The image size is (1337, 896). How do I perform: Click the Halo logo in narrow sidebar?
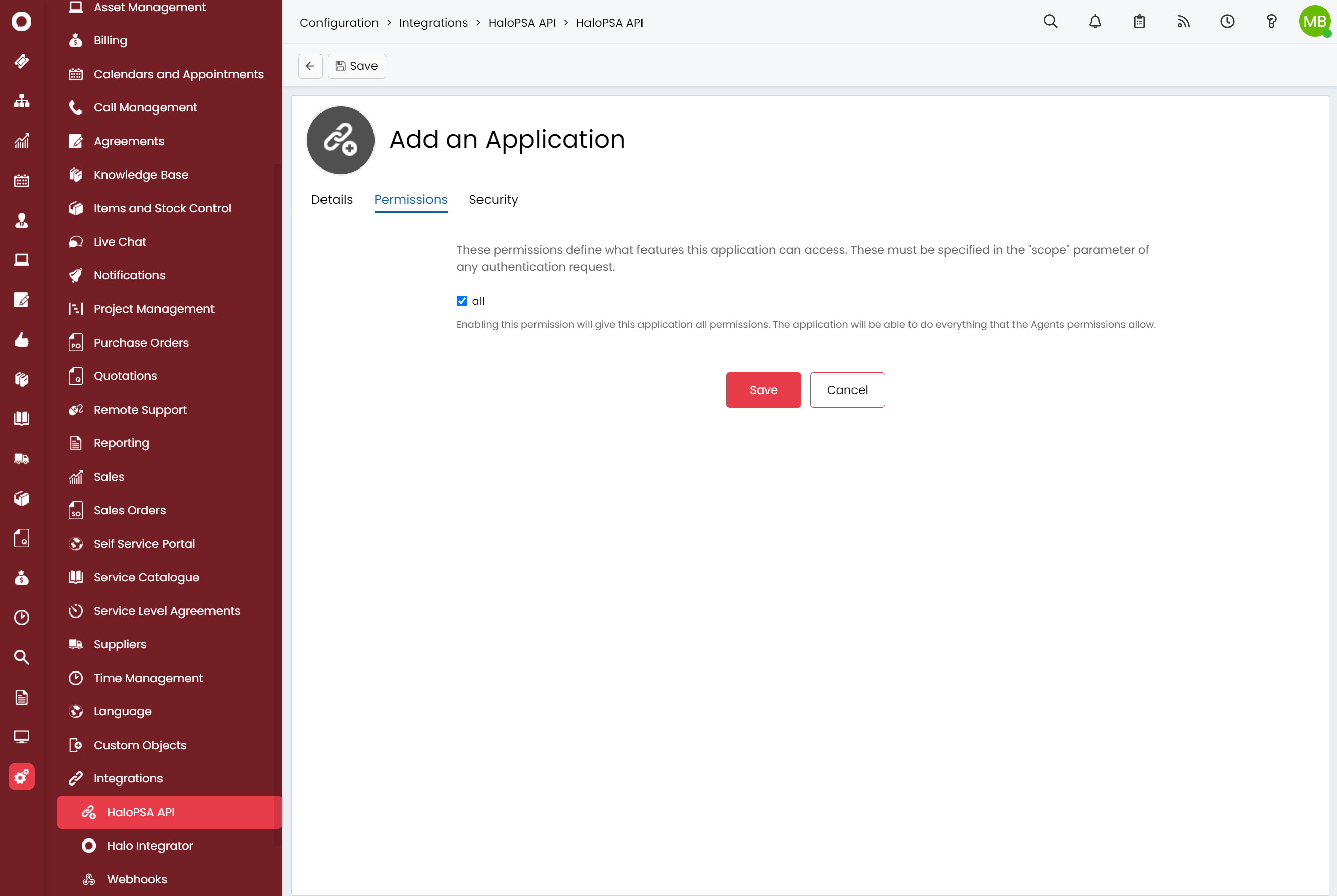coord(22,22)
